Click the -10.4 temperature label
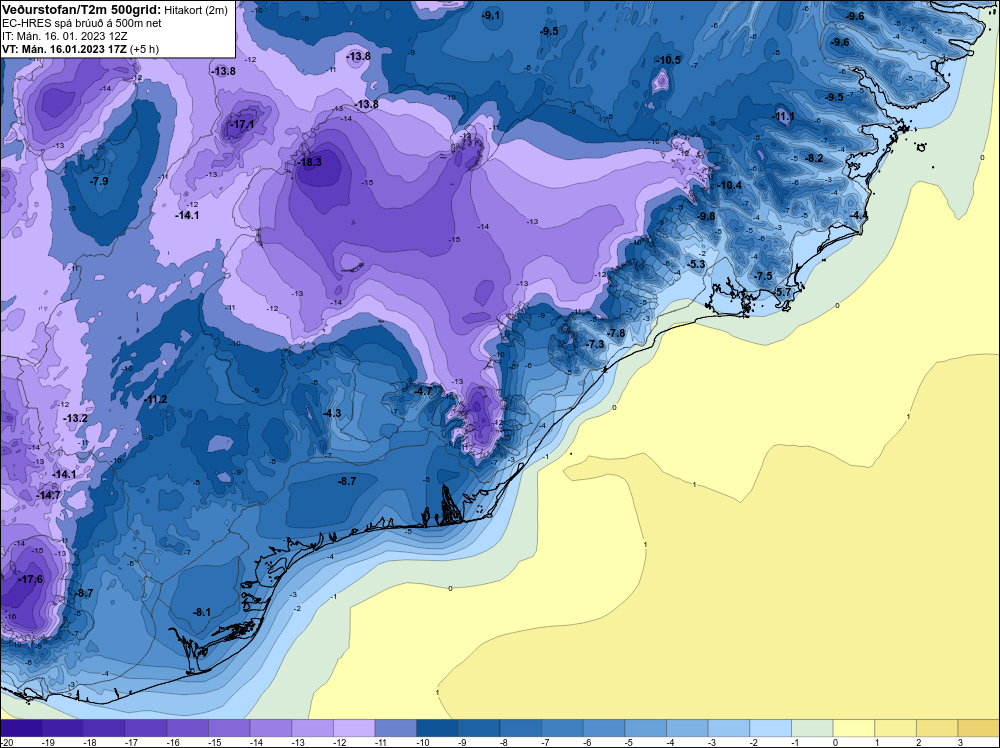 point(730,185)
